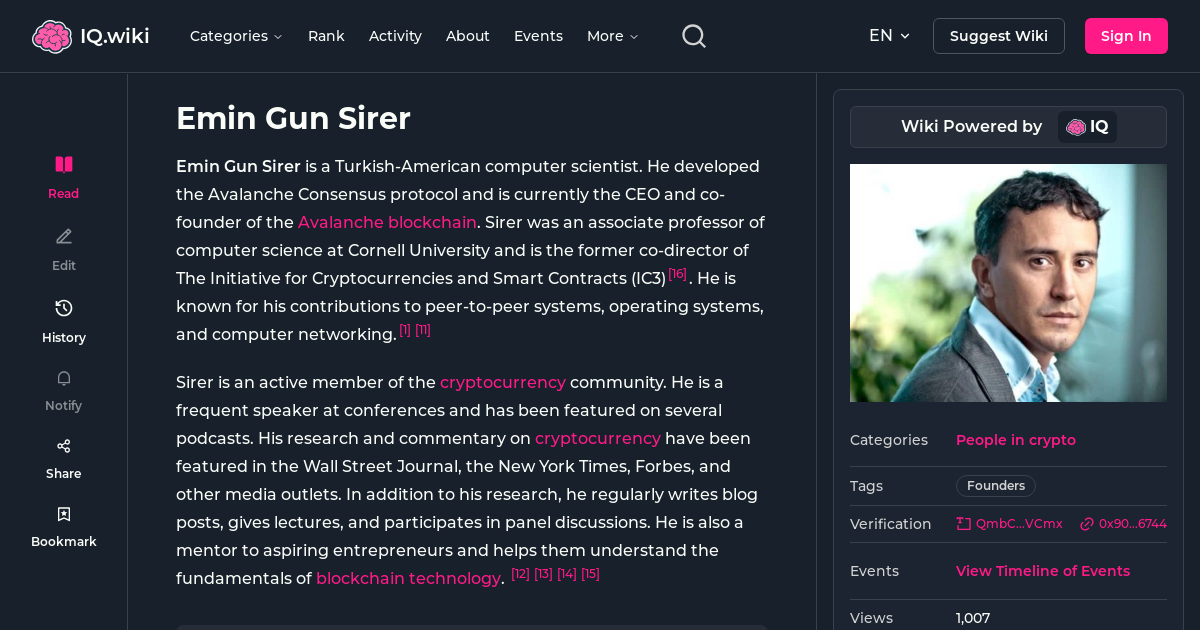Bookmark this page using the Bookmark icon

coord(63,513)
